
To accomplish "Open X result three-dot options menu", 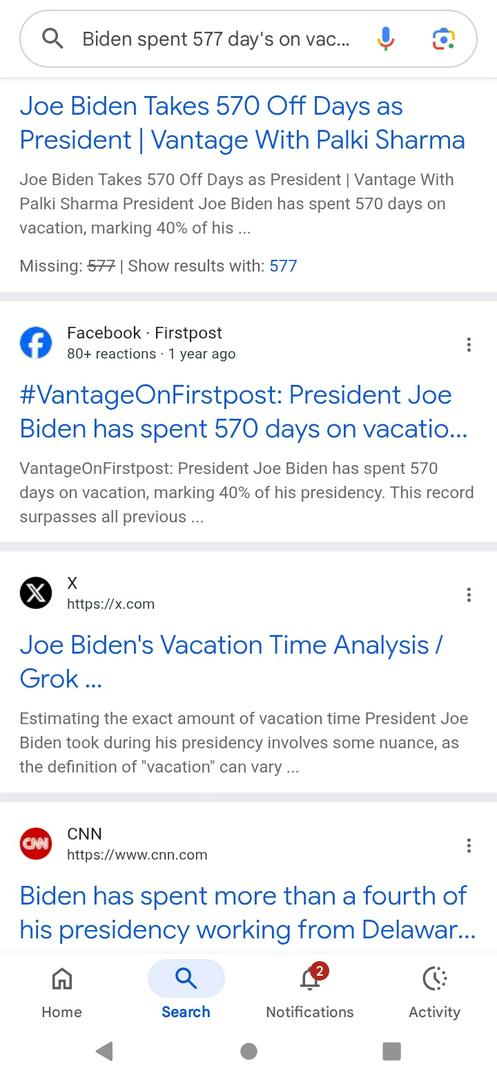I will [469, 594].
